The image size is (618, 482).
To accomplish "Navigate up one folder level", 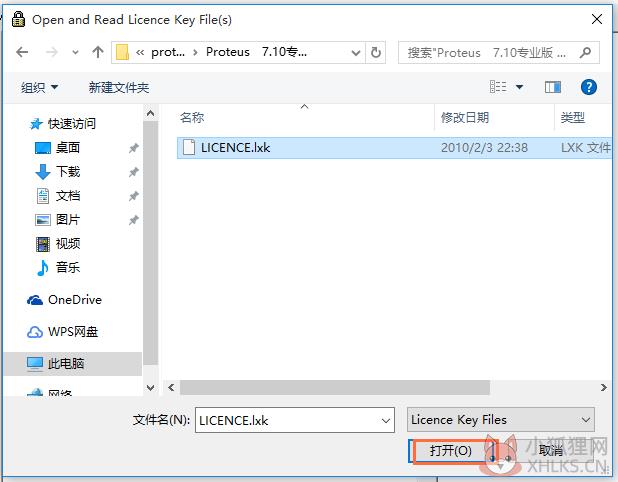I will tap(97, 52).
